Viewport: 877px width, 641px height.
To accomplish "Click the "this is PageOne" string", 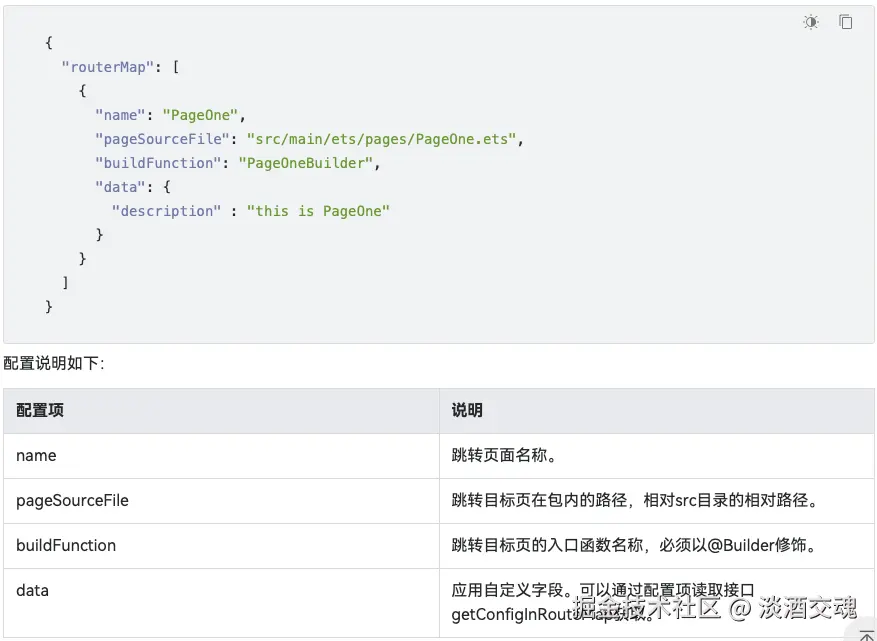I will [x=318, y=211].
